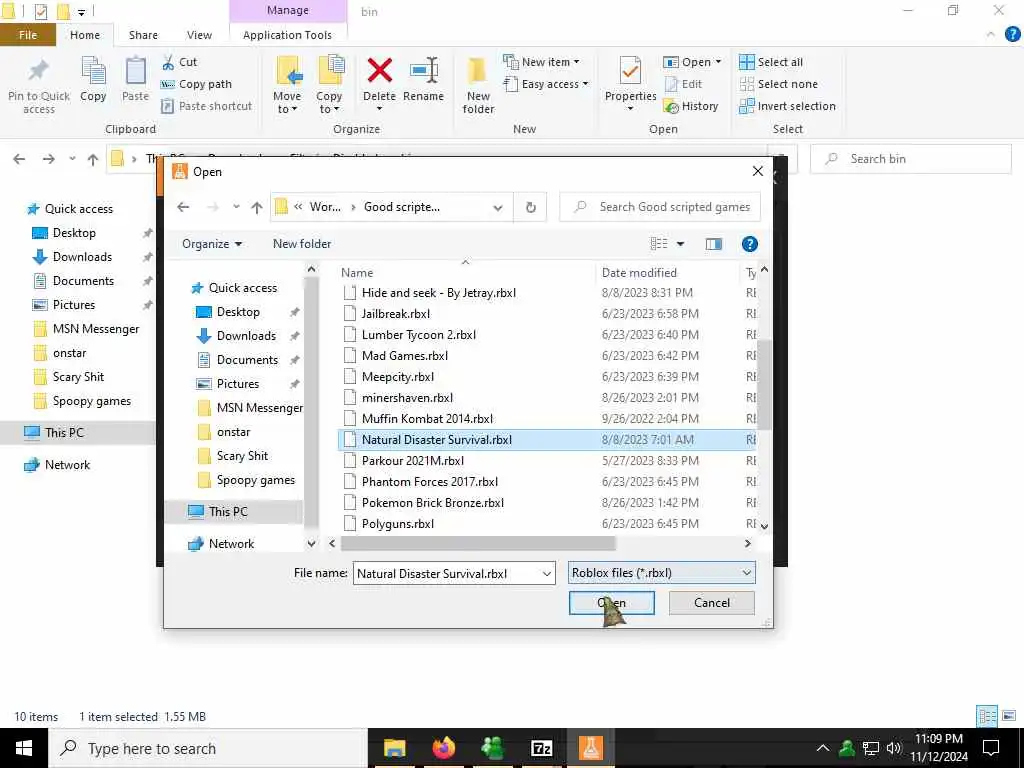This screenshot has width=1024, height=768.
Task: Click the Manage contextual tab
Action: tap(288, 10)
